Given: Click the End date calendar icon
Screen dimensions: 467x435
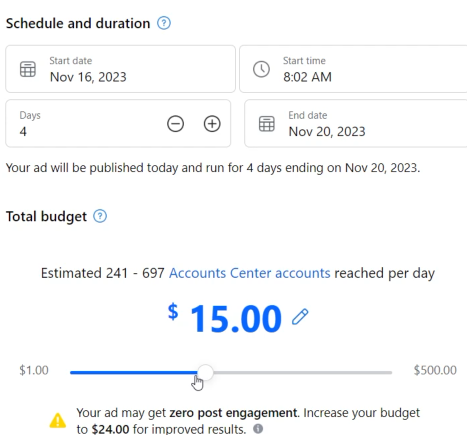Looking at the screenshot, I should click(x=267, y=124).
